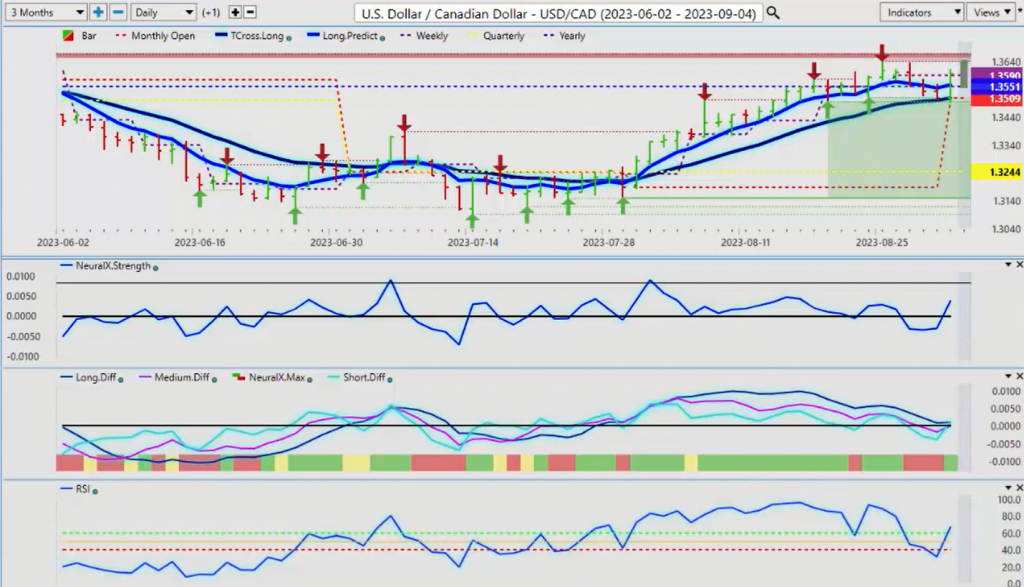Click the red 1.3509 price tag
1024x587 pixels.
tap(997, 99)
